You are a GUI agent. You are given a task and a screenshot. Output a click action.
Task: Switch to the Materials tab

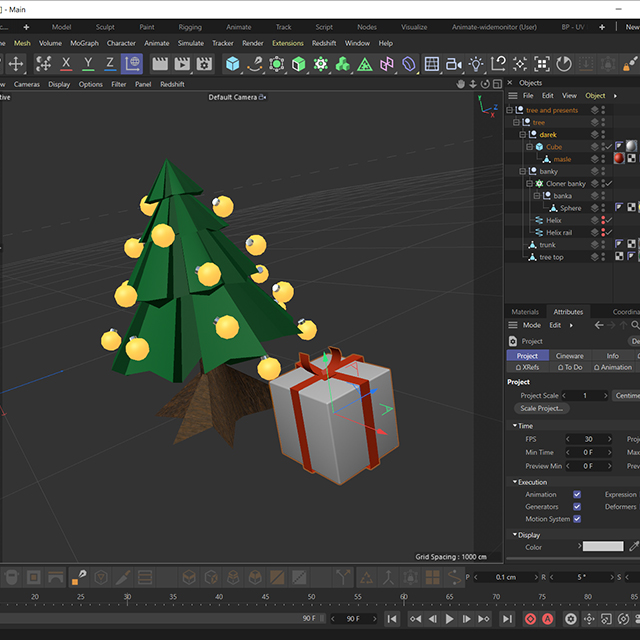[x=525, y=312]
